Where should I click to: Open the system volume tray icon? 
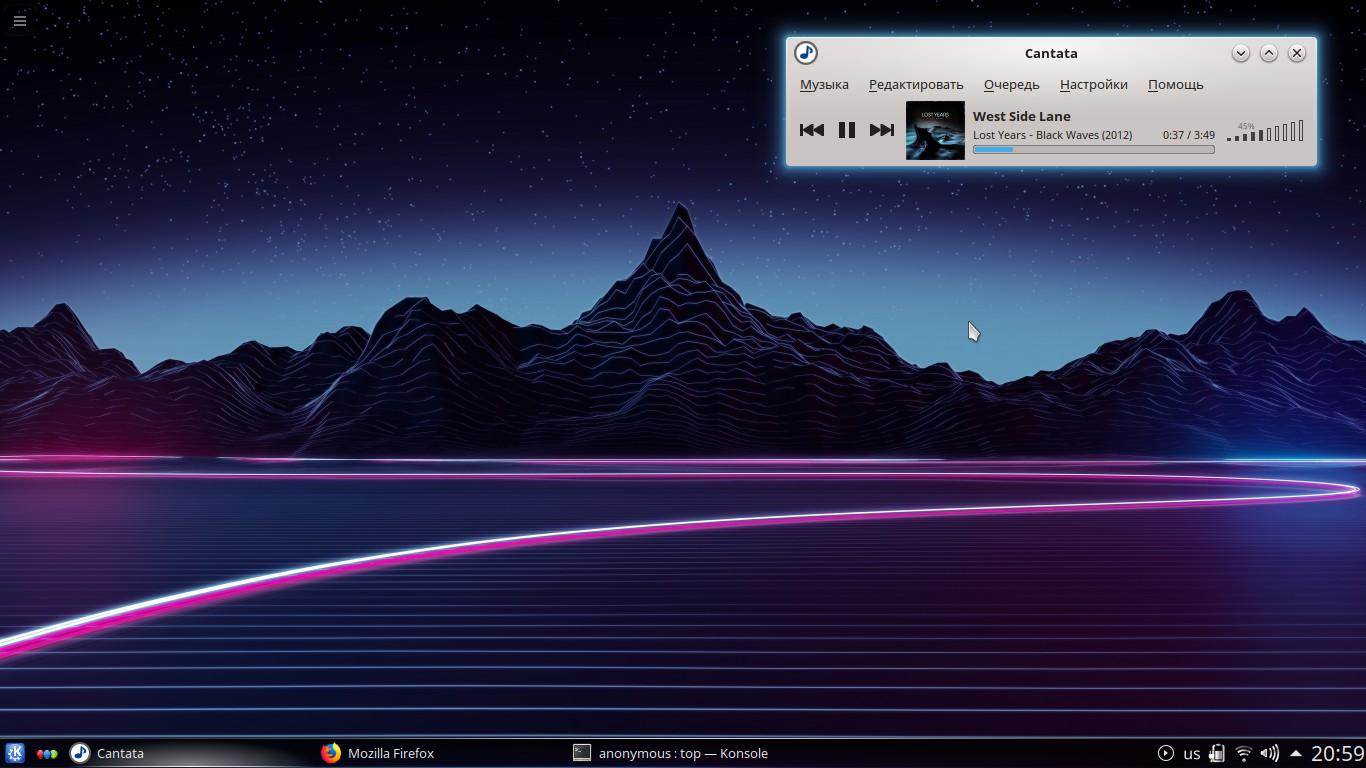coord(1269,753)
